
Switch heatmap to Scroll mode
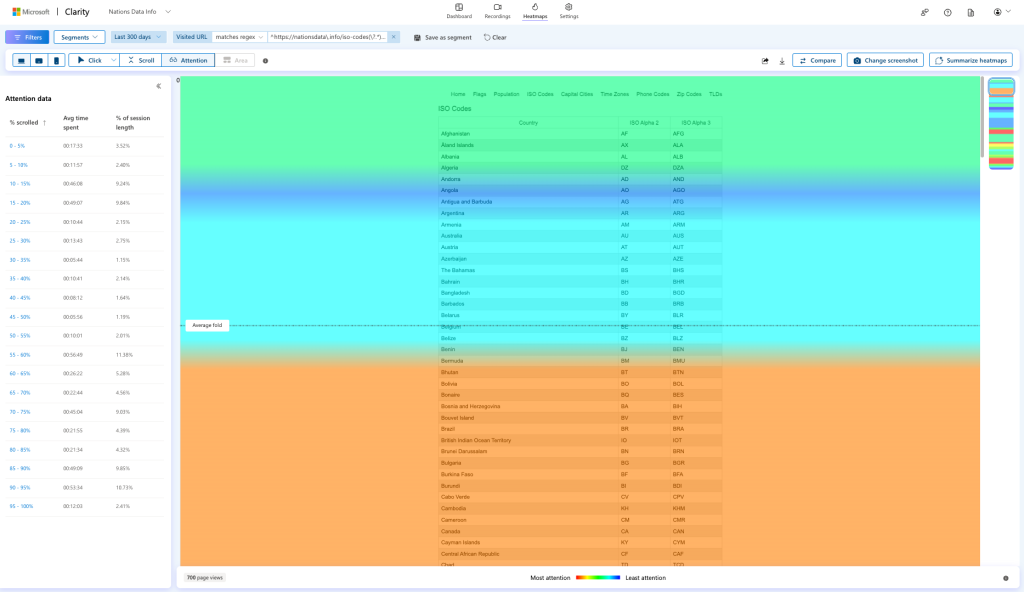(140, 60)
